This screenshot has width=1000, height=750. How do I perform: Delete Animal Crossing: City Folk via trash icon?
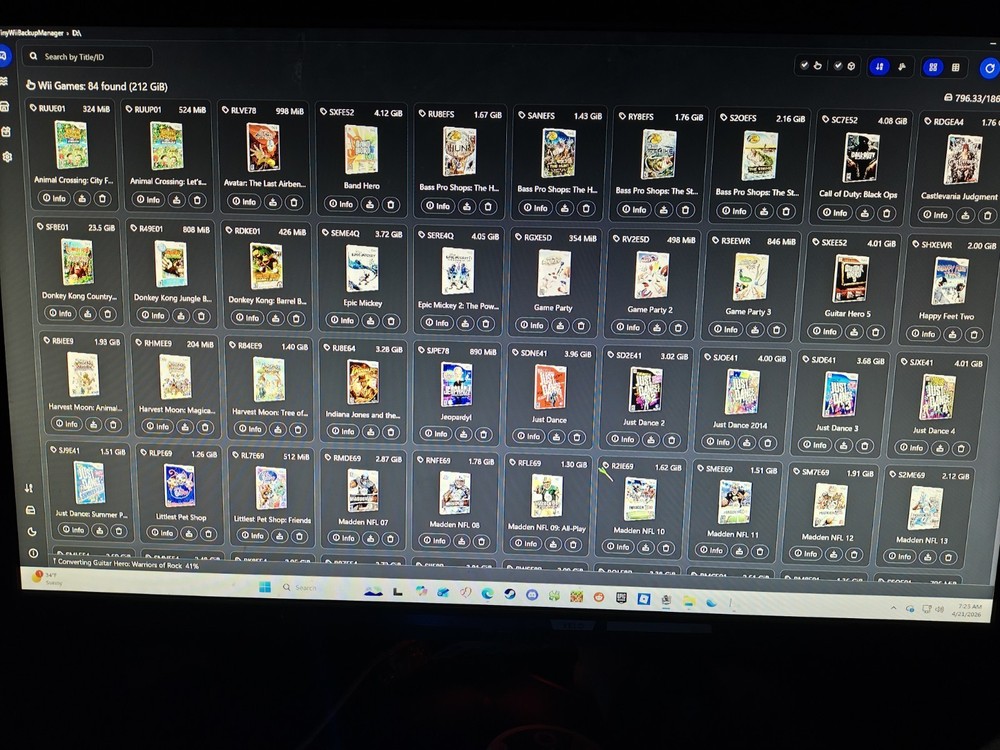[102, 198]
